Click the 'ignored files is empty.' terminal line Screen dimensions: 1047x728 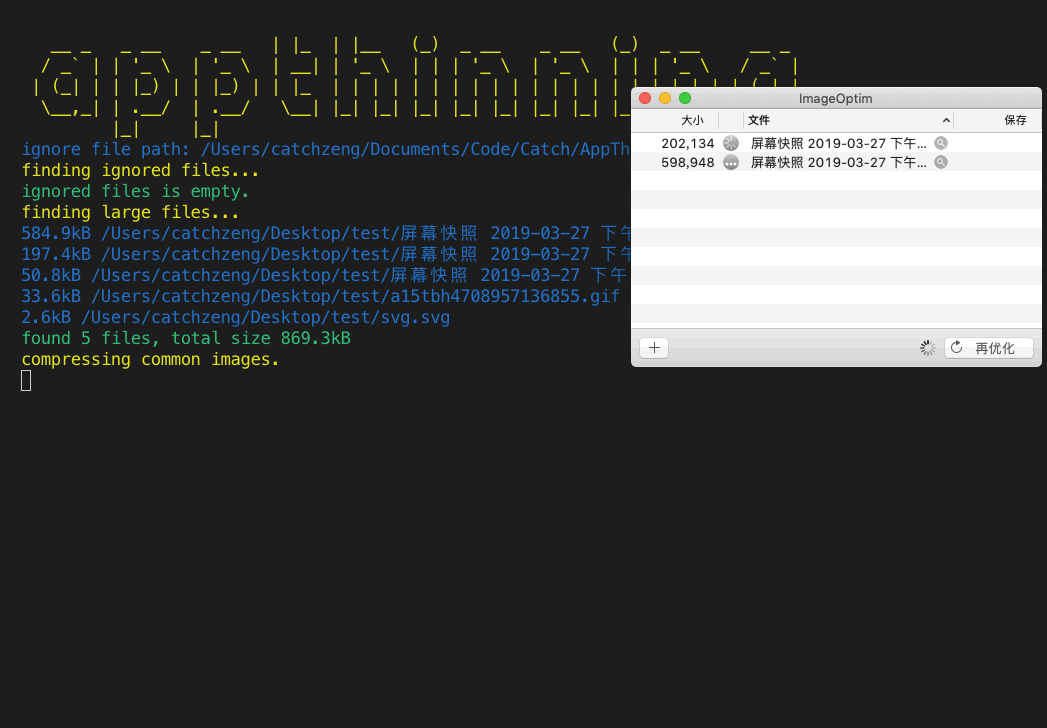point(136,191)
